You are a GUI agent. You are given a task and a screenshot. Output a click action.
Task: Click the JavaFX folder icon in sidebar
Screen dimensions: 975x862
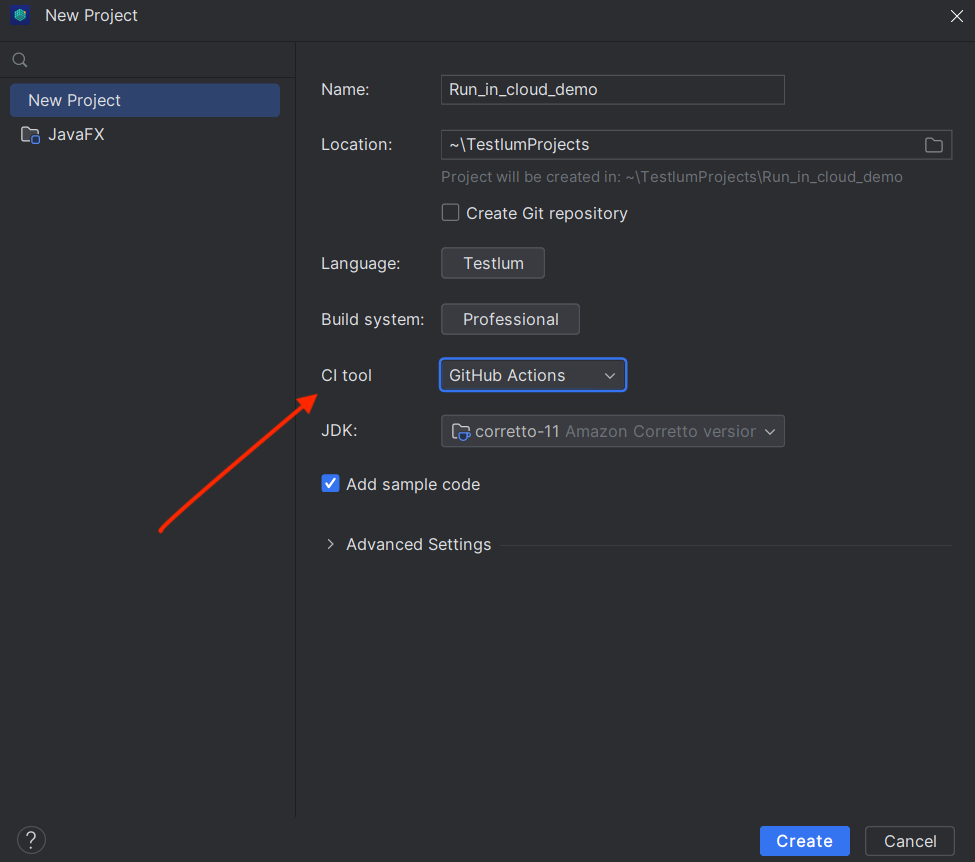click(x=30, y=134)
